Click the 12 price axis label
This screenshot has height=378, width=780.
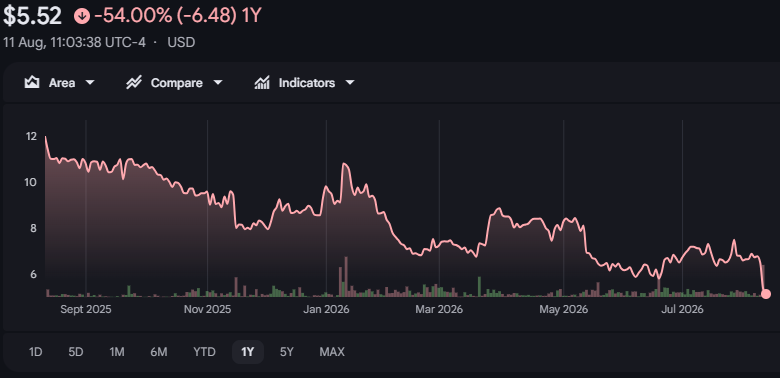coord(31,136)
